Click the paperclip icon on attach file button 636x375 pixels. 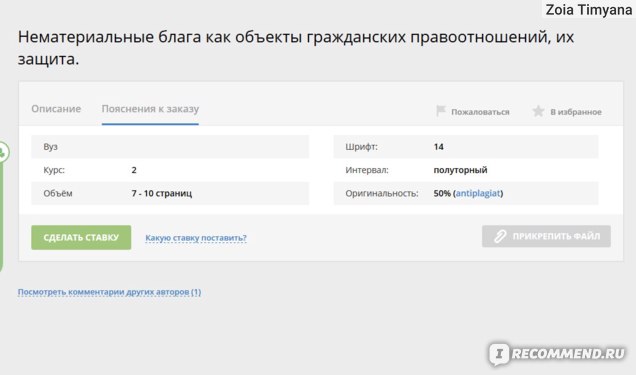tap(500, 236)
